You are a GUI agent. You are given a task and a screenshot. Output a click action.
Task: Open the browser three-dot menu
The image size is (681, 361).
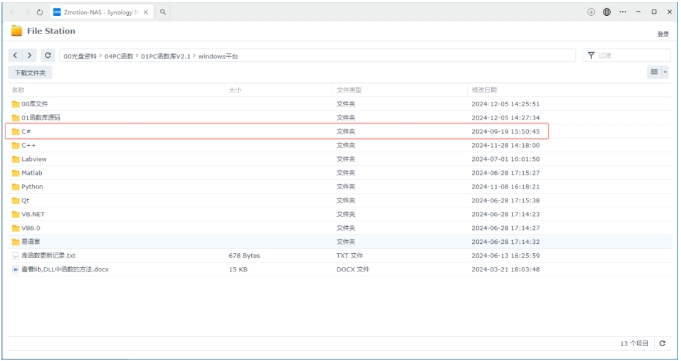click(623, 12)
